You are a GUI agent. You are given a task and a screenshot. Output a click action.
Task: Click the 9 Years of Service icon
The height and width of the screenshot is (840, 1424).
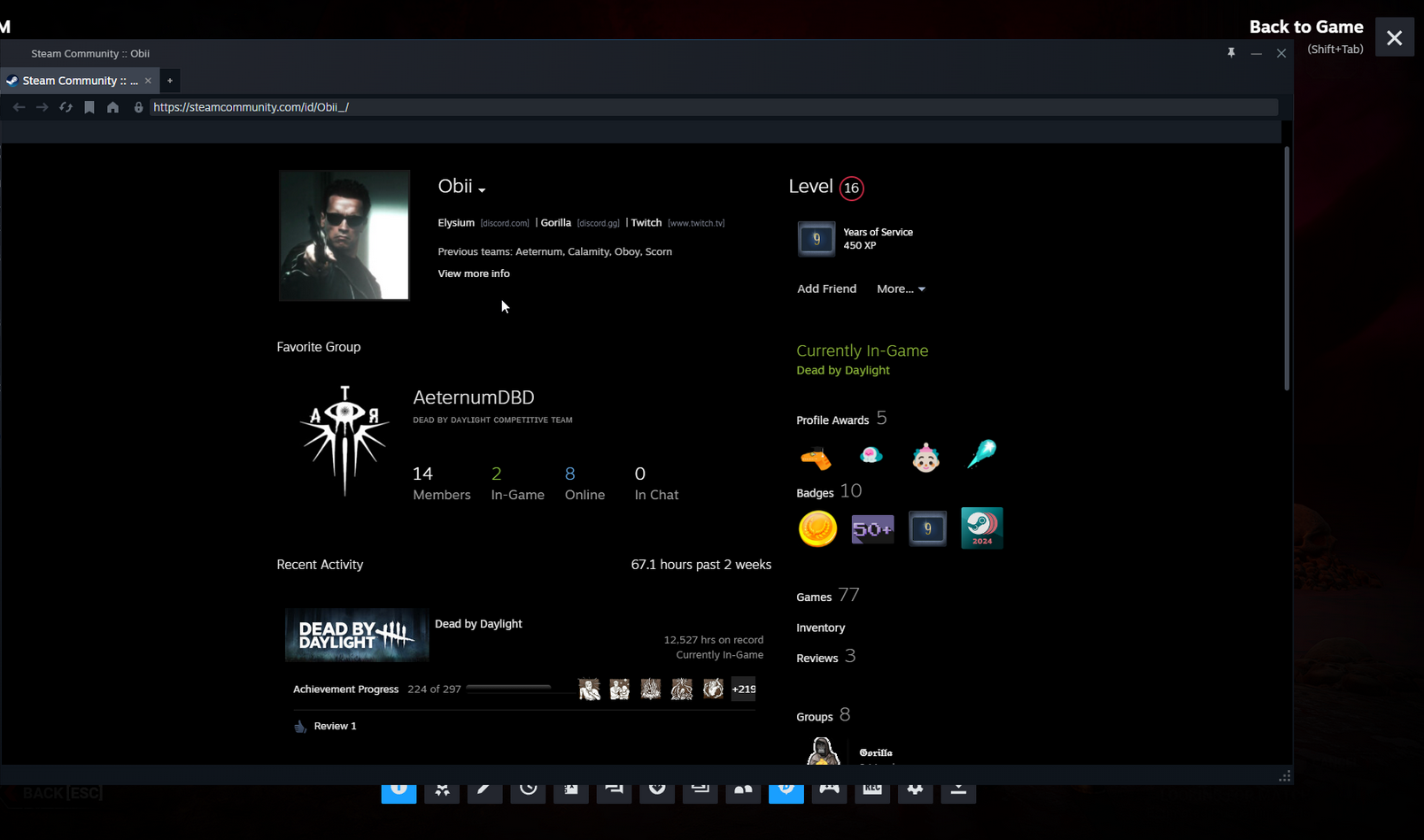[x=816, y=239]
